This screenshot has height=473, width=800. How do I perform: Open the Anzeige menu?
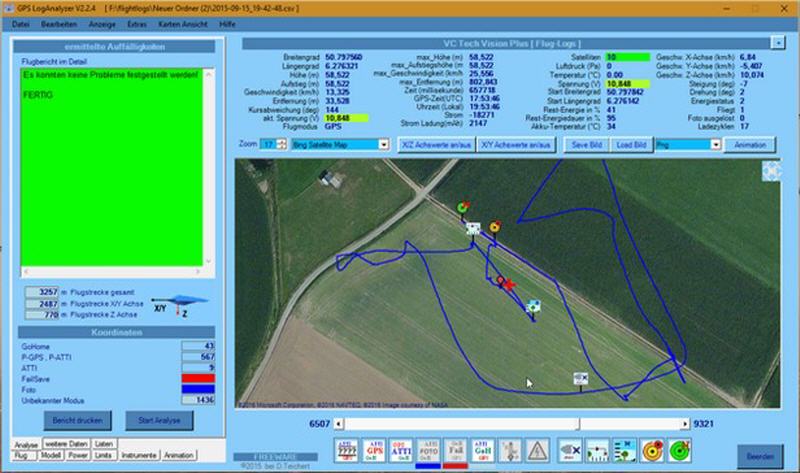coord(102,24)
